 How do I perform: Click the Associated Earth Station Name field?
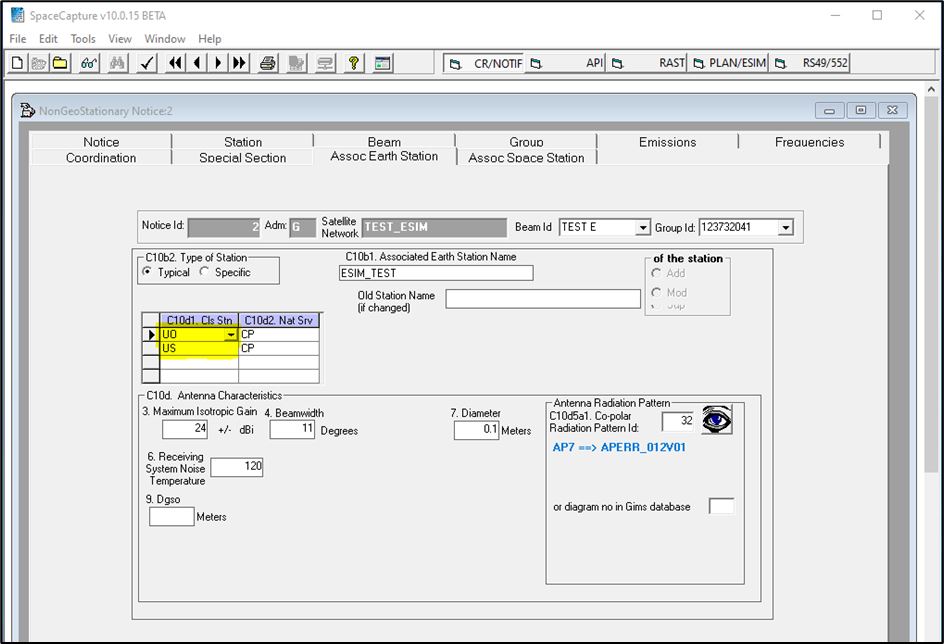tap(436, 273)
